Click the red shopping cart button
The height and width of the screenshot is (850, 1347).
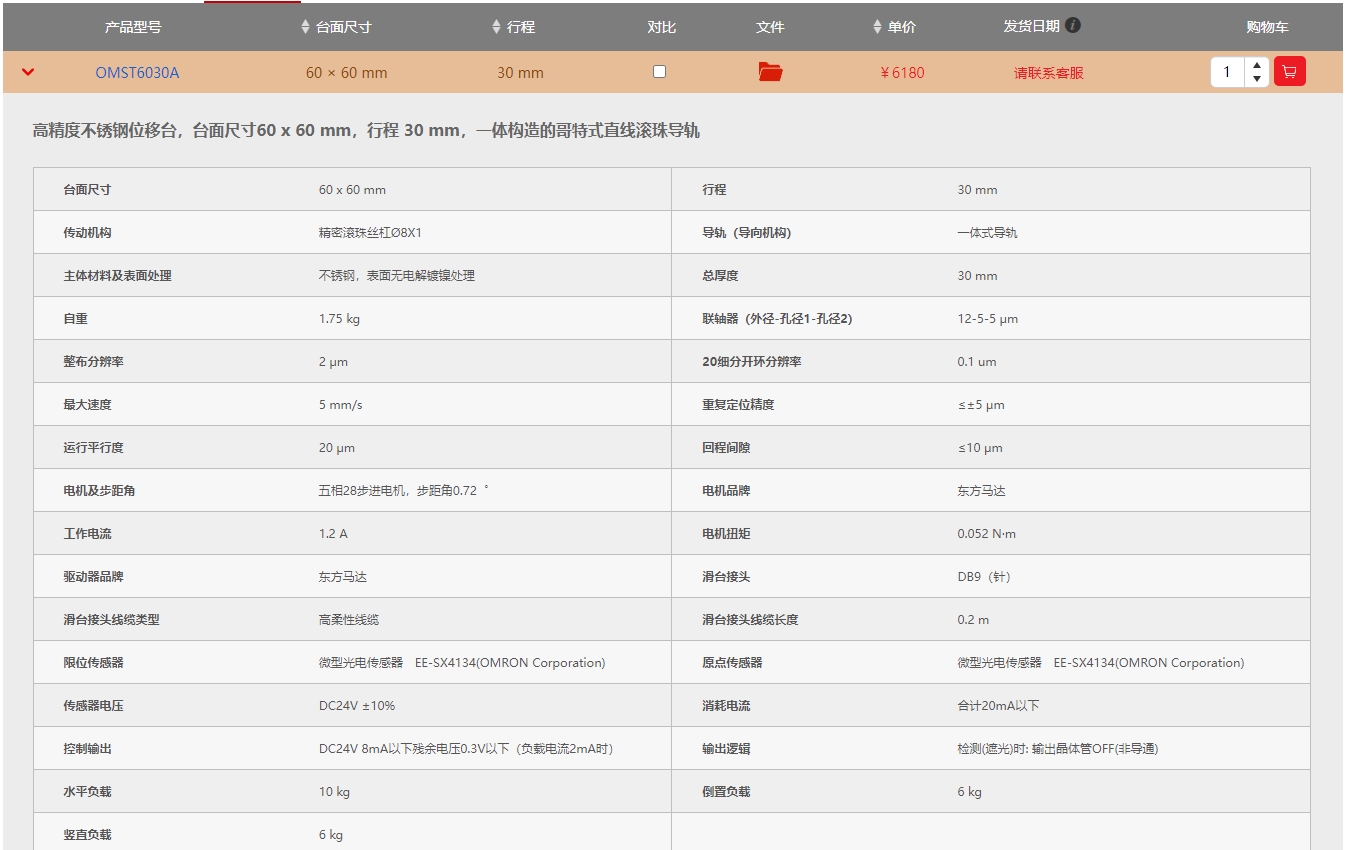coord(1289,72)
